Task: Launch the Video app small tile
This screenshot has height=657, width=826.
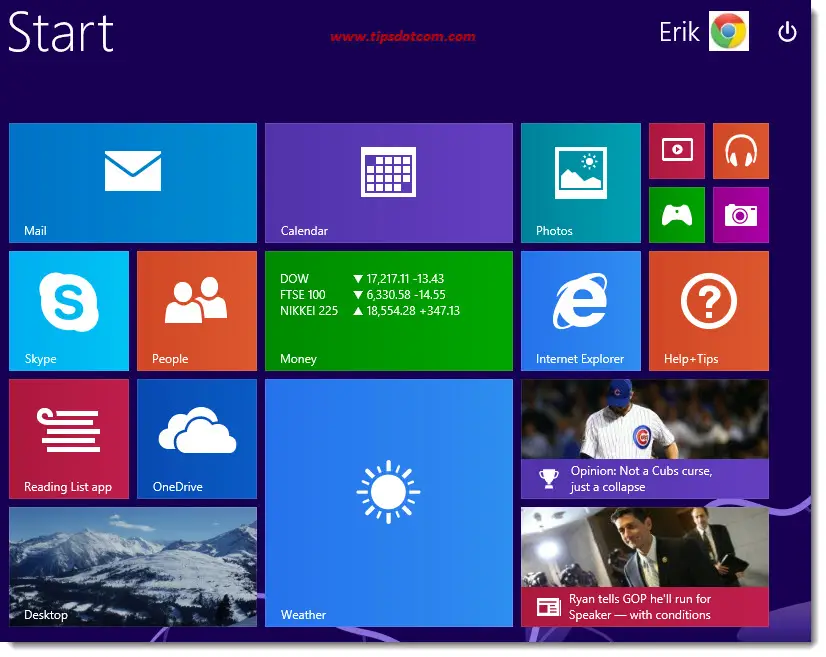Action: [x=677, y=151]
